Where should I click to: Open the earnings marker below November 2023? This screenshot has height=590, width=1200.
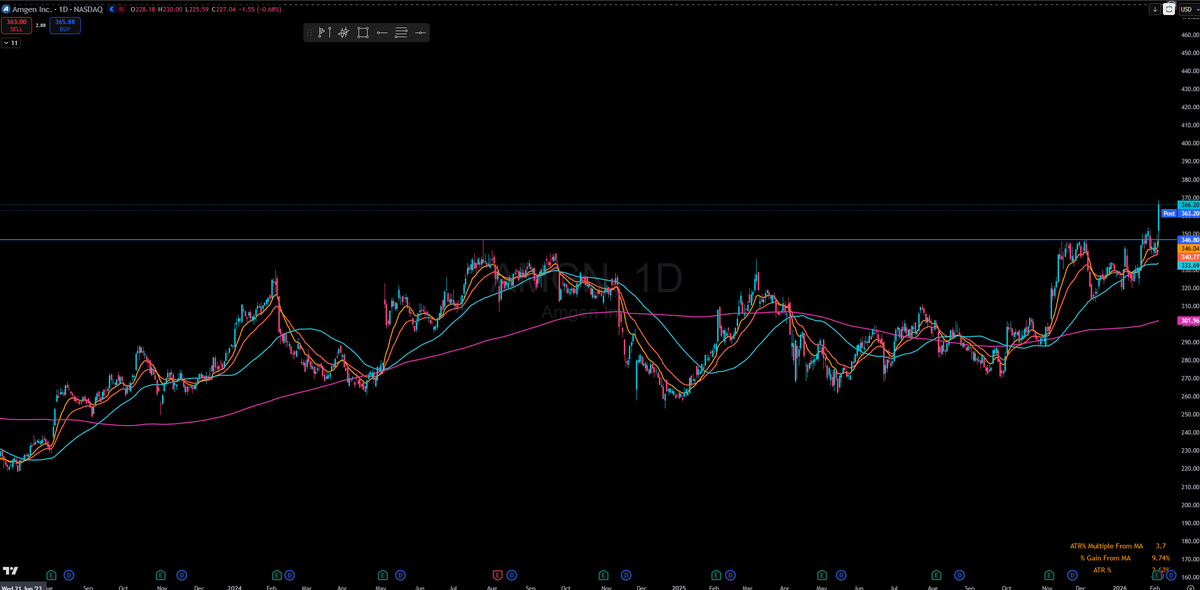[161, 575]
